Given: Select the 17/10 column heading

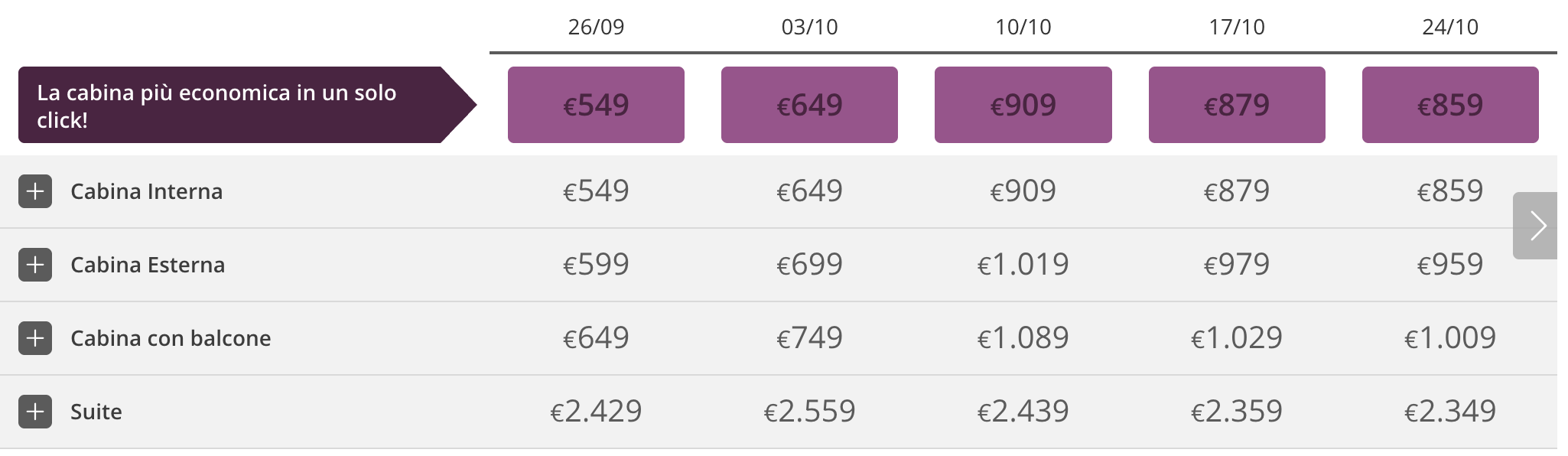Looking at the screenshot, I should [x=1236, y=28].
